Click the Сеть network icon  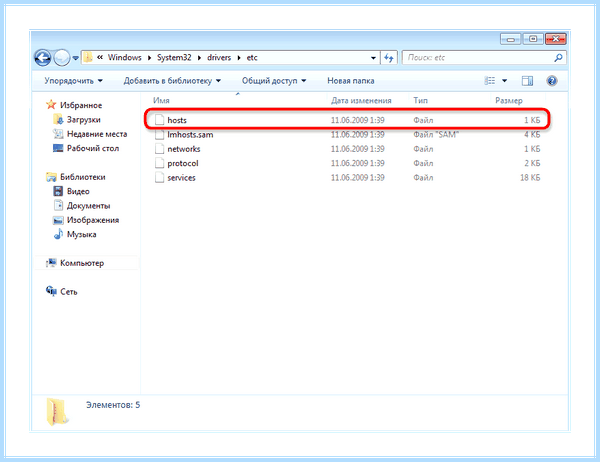coord(51,291)
